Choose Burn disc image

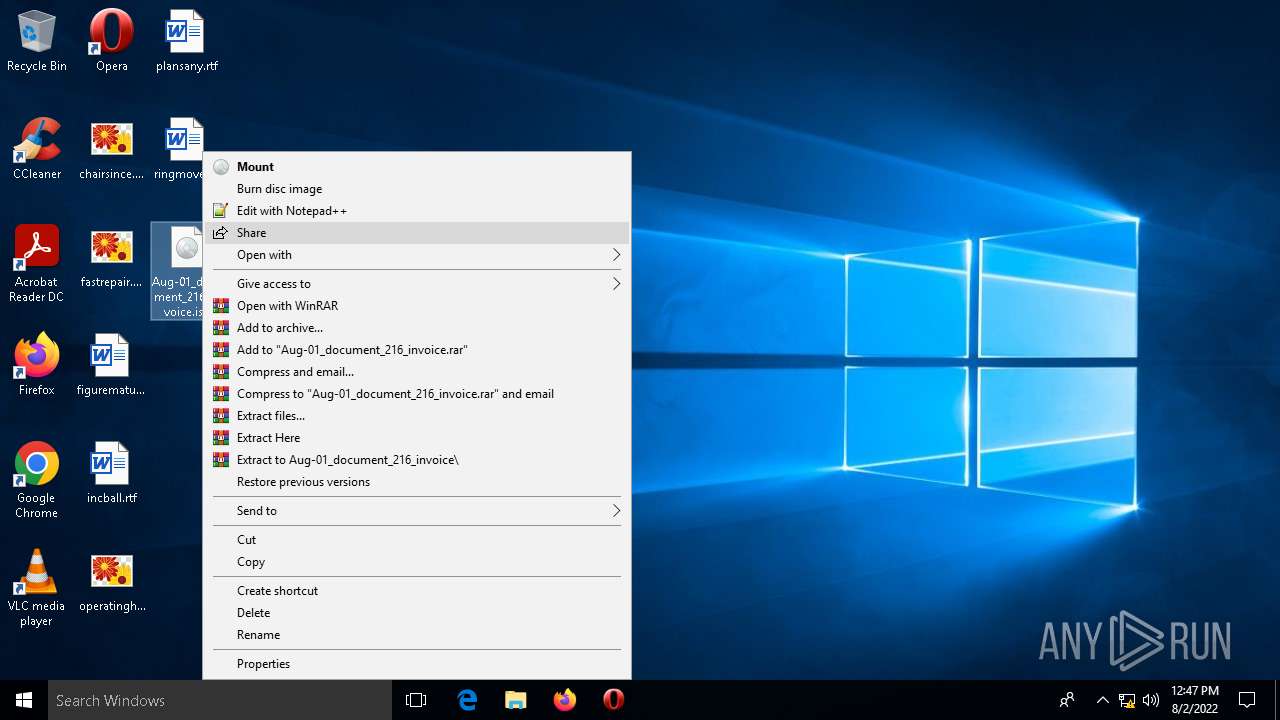(x=417, y=189)
